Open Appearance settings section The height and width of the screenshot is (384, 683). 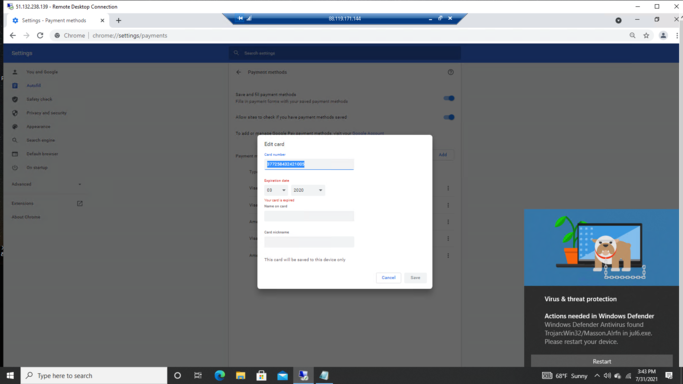coord(38,127)
